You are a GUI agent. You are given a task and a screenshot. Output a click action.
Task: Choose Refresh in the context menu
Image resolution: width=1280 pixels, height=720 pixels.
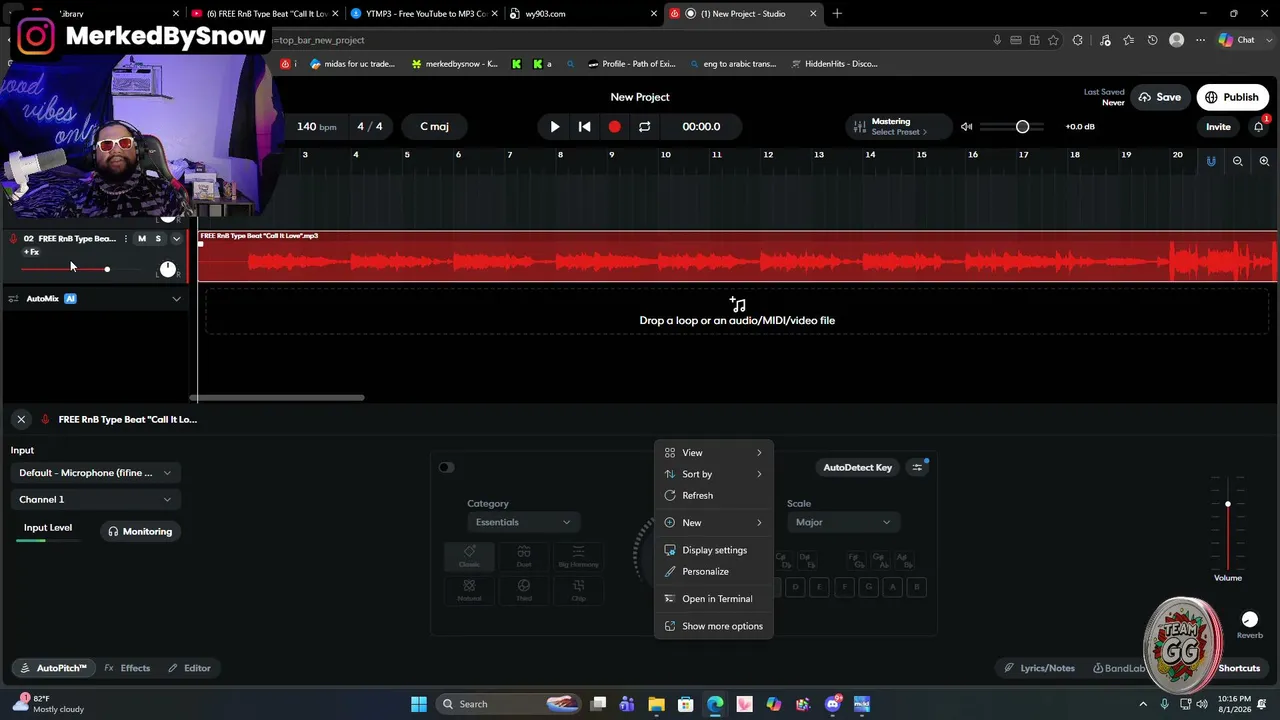coord(714,496)
